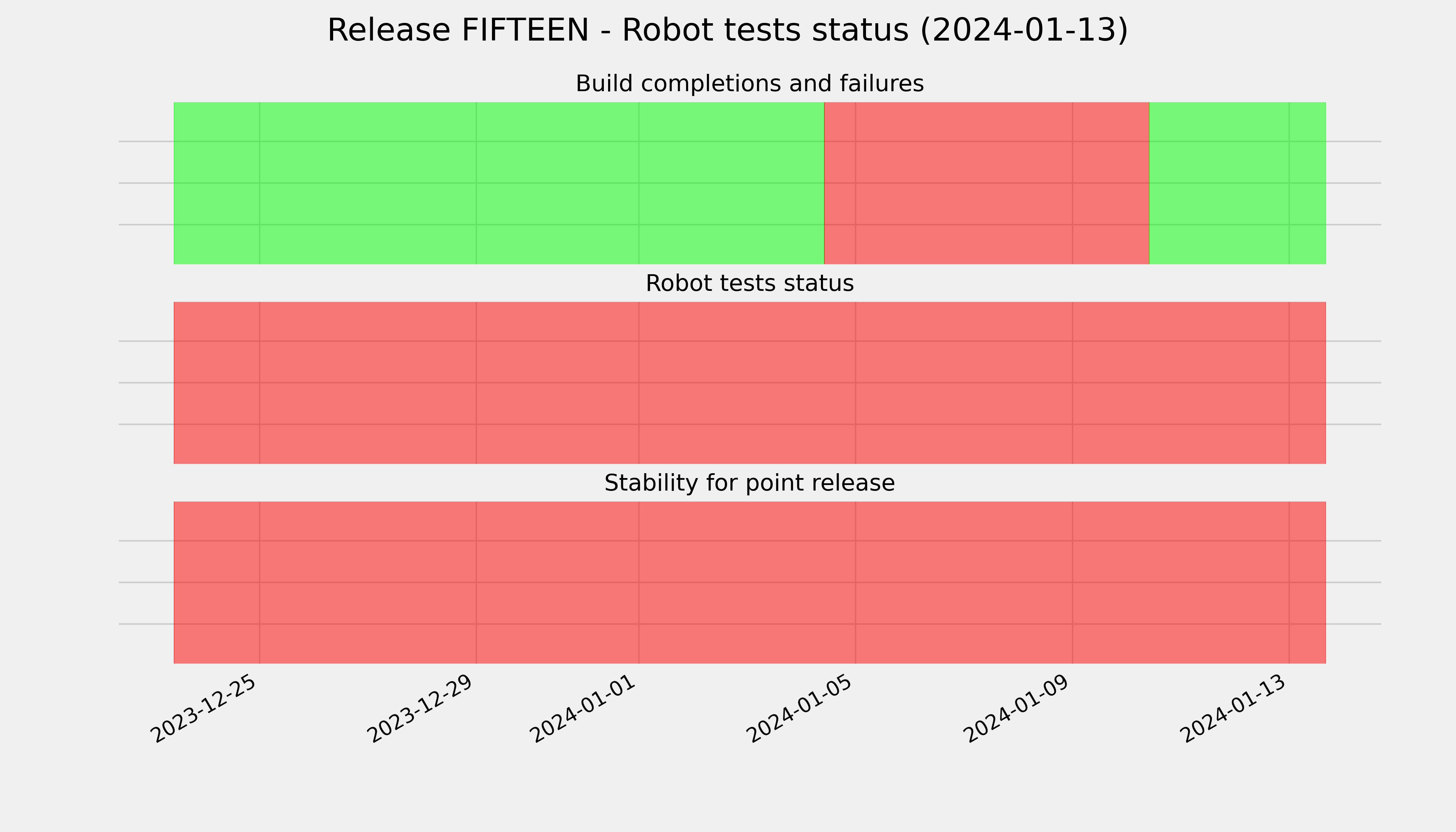Click the last green region after build failures

click(x=1237, y=183)
